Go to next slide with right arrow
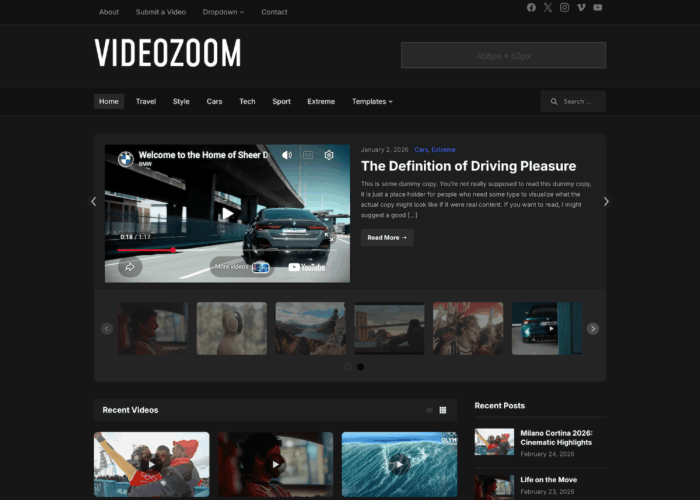Image resolution: width=700 pixels, height=500 pixels. pyautogui.click(x=605, y=201)
